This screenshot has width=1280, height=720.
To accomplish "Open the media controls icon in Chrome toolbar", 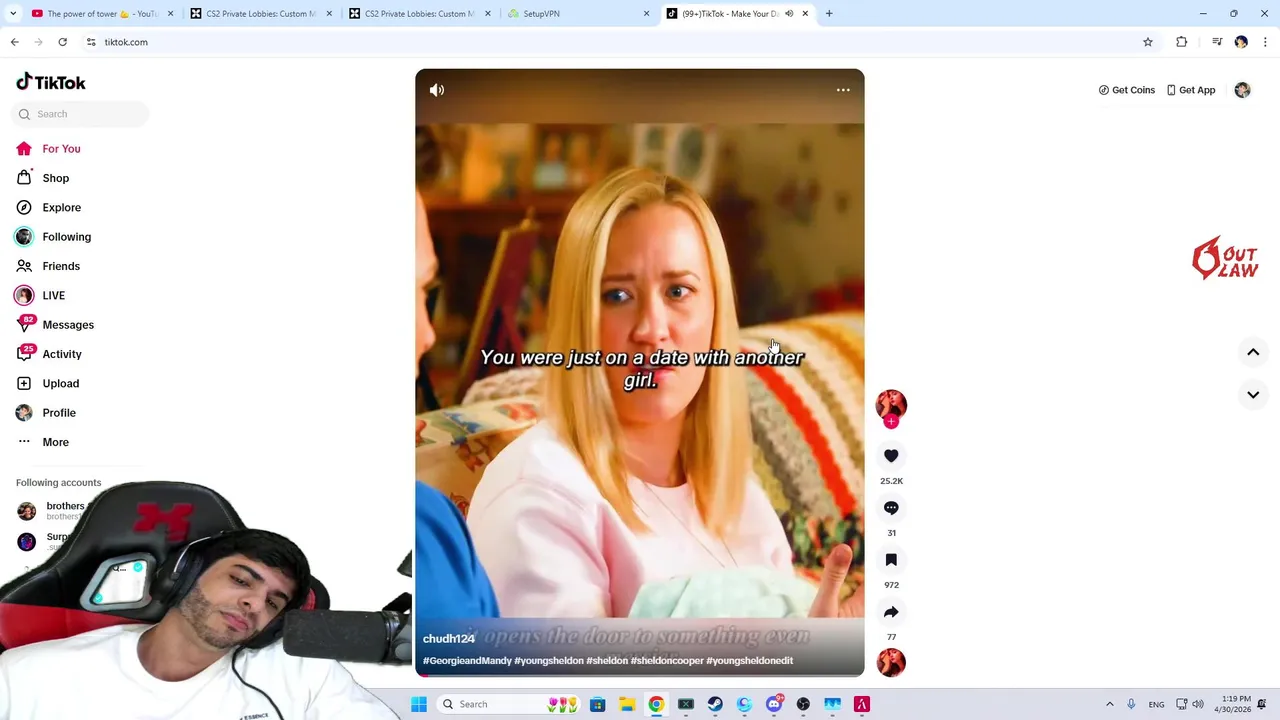I will coord(1217,42).
